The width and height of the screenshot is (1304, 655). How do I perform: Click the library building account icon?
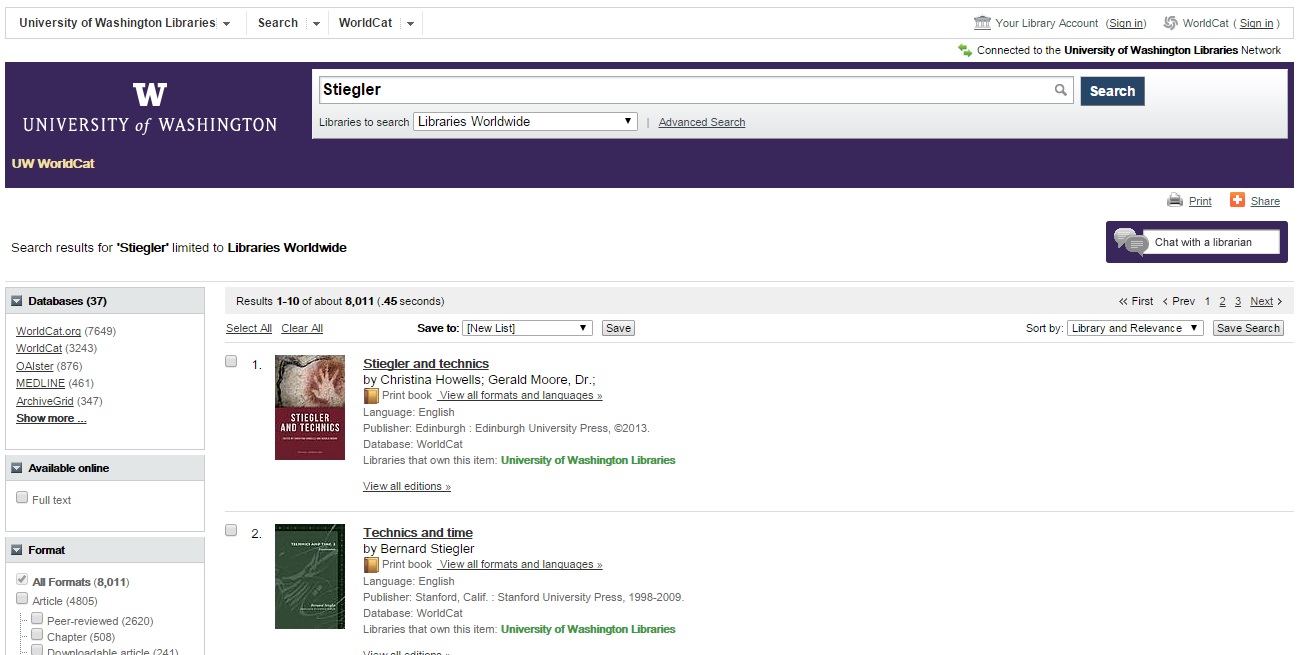coord(982,23)
